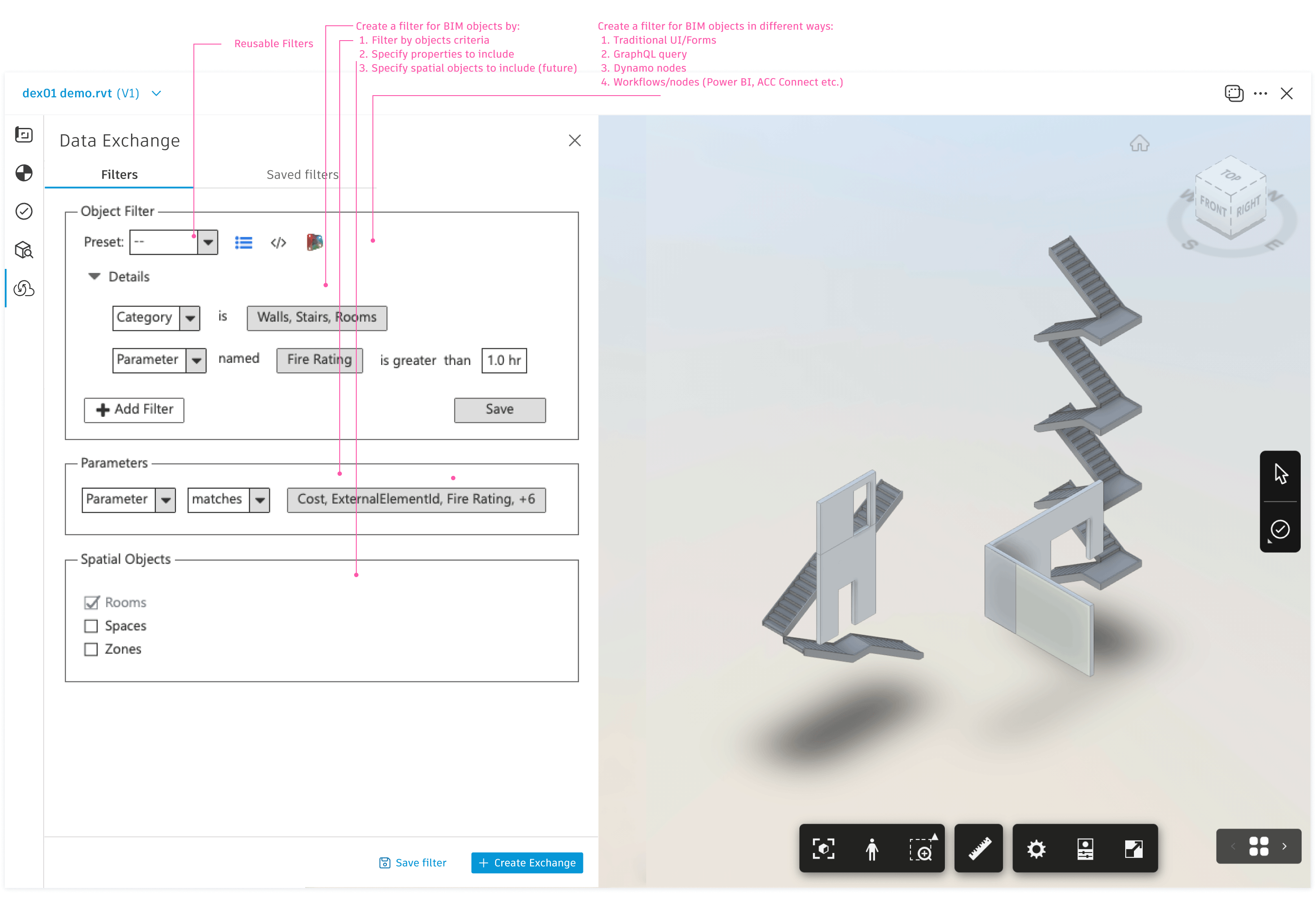Open the issues checkmark sidebar icon
Image resolution: width=1316 pixels, height=915 pixels.
(24, 211)
